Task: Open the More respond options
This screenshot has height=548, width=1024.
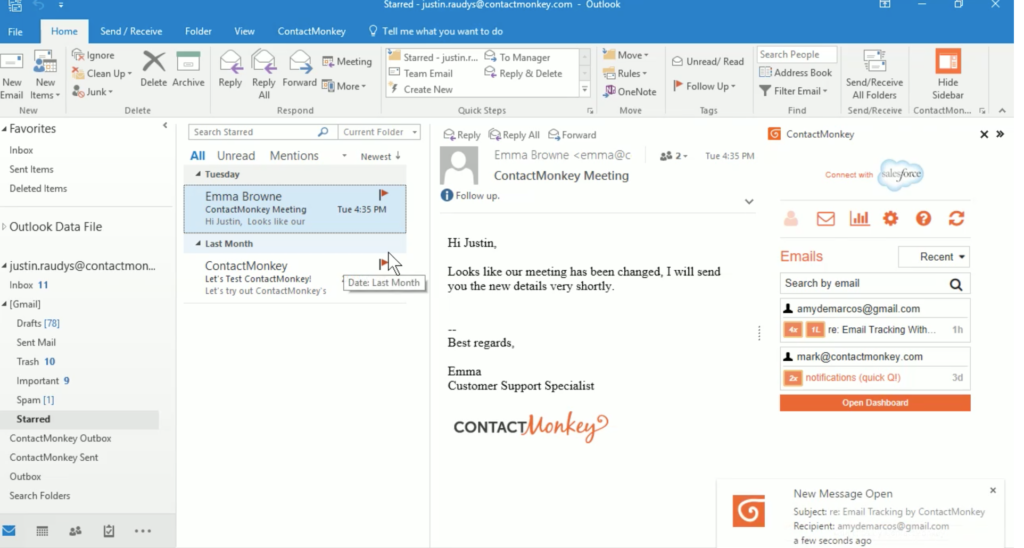Action: [344, 86]
